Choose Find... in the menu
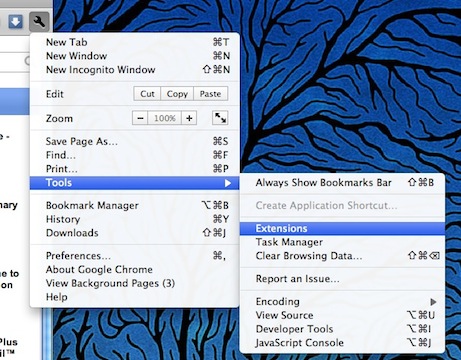 click(135, 155)
